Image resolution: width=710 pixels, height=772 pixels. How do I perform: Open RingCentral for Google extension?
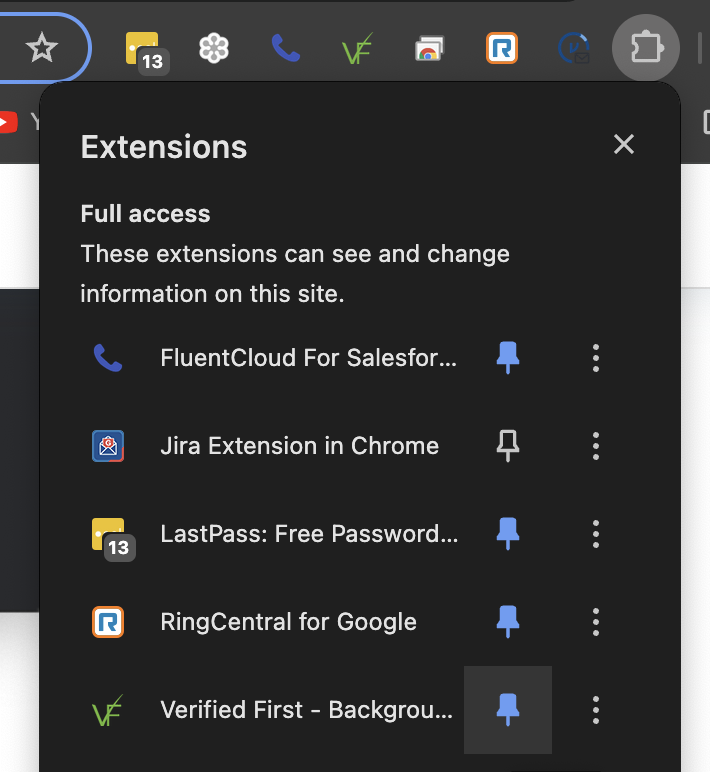(289, 622)
